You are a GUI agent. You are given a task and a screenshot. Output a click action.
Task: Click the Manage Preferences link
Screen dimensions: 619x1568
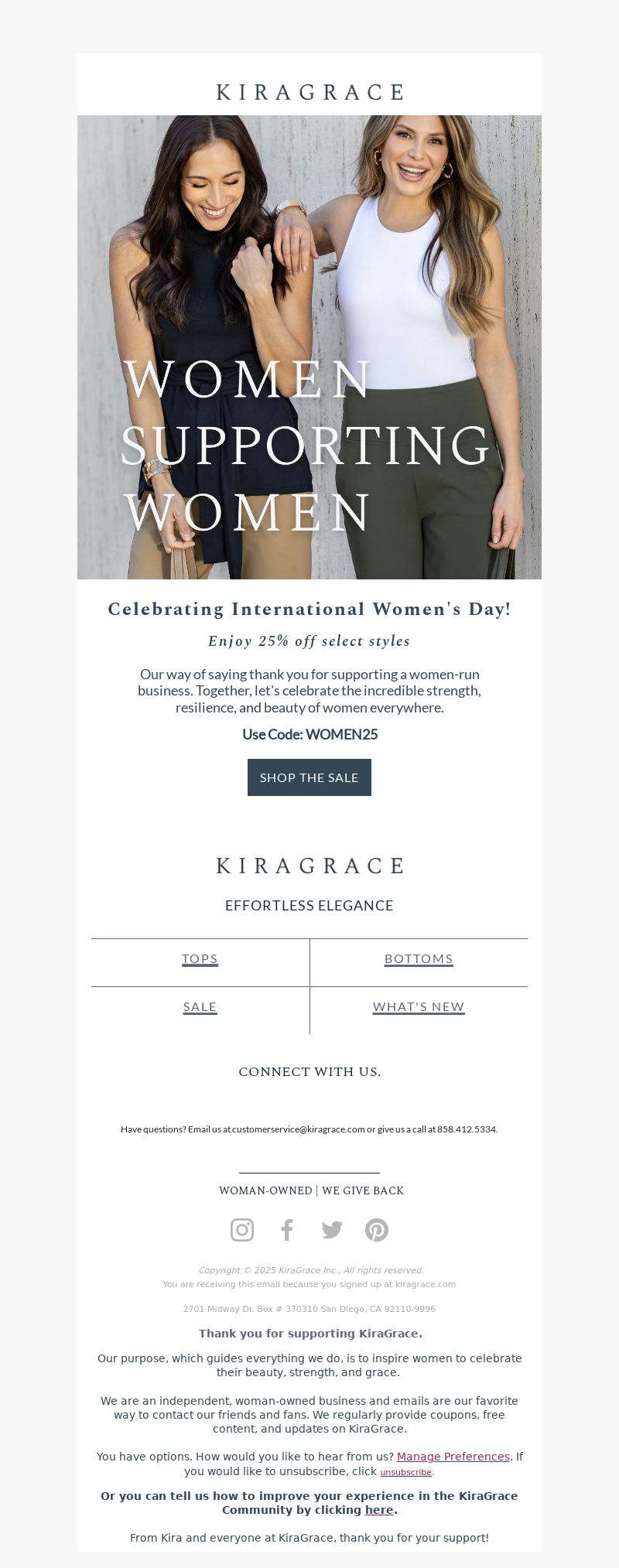click(453, 1457)
